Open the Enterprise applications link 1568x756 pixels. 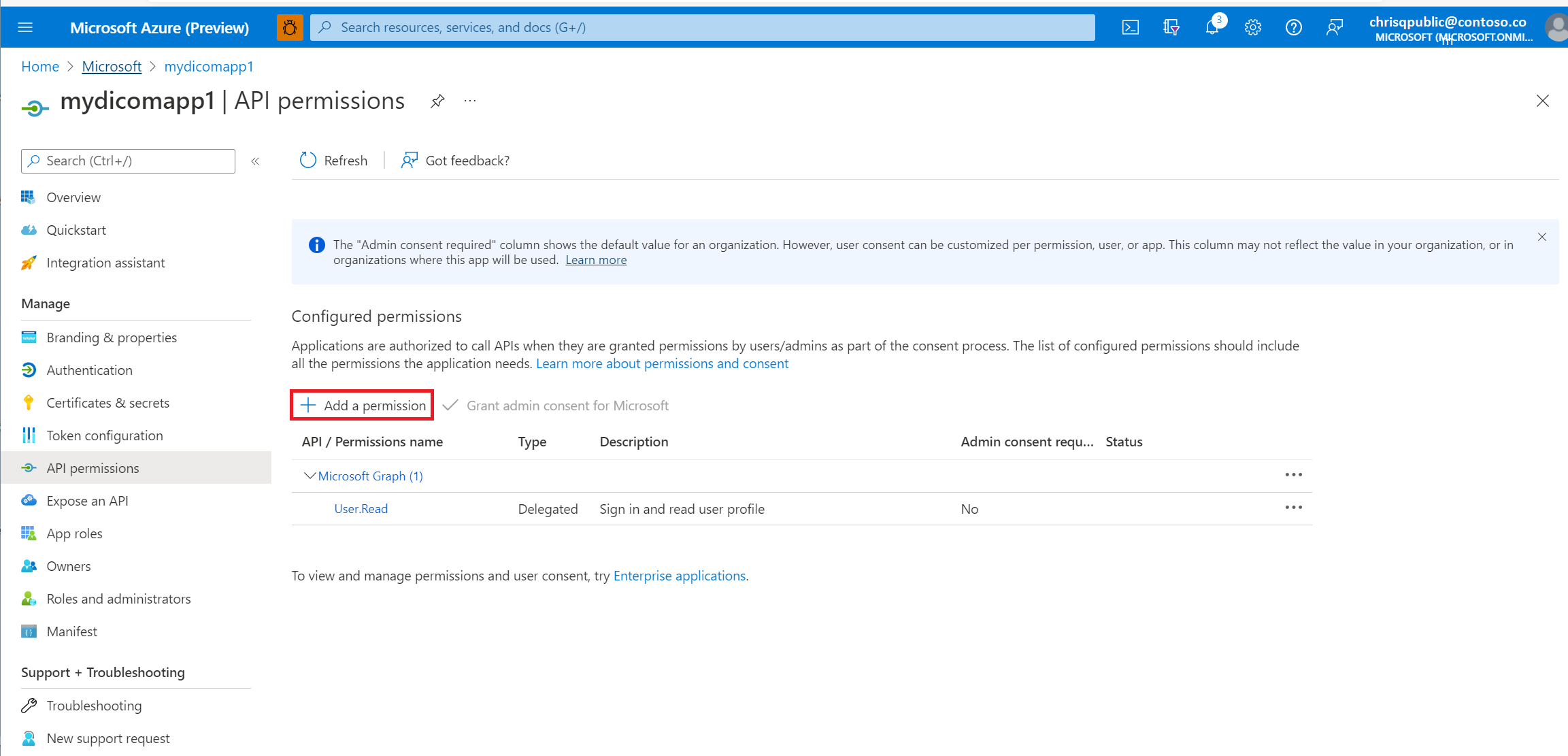pos(679,576)
